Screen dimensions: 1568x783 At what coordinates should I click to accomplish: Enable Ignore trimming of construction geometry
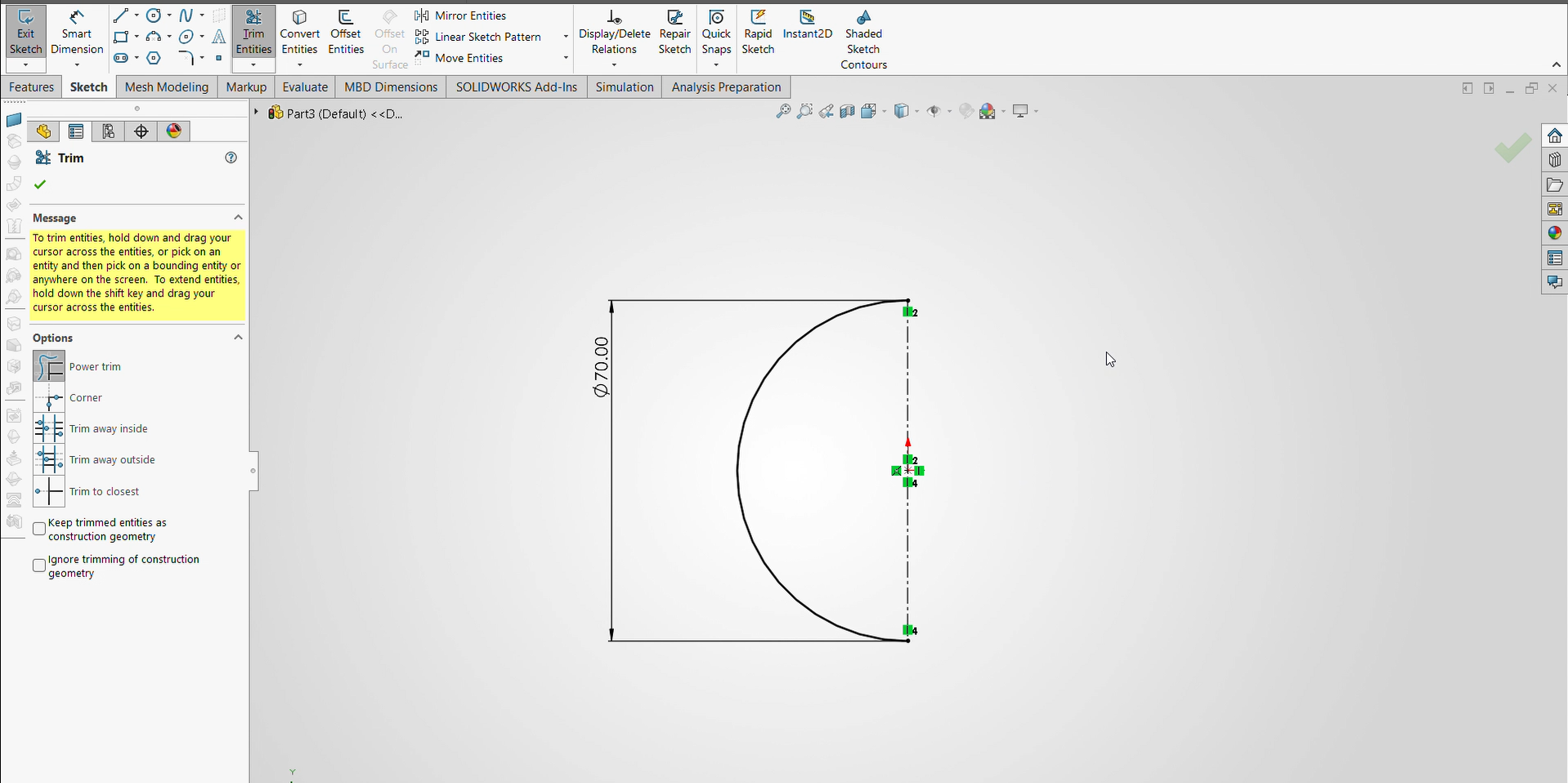point(39,566)
